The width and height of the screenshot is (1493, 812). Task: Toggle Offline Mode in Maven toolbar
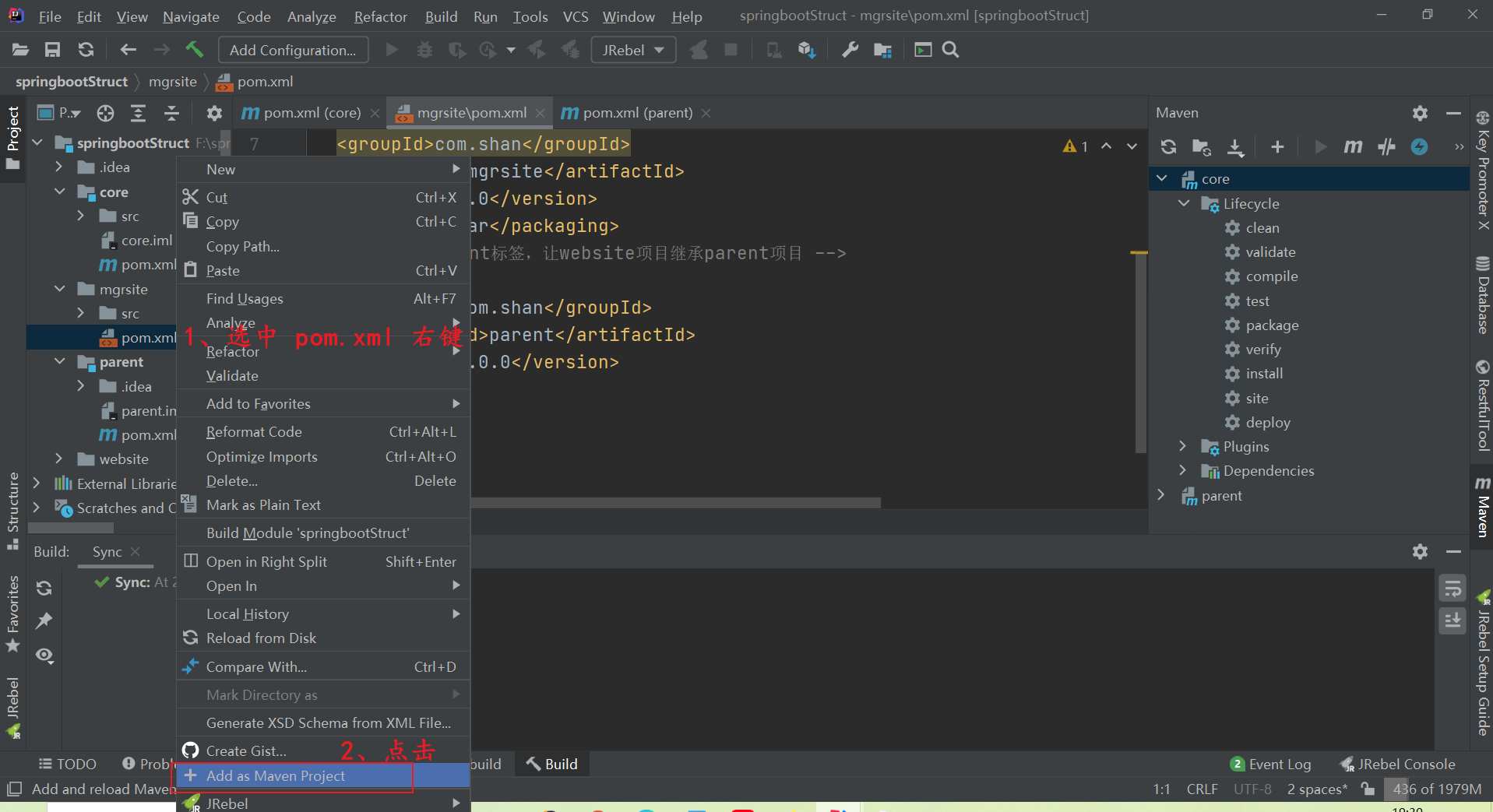1386,146
